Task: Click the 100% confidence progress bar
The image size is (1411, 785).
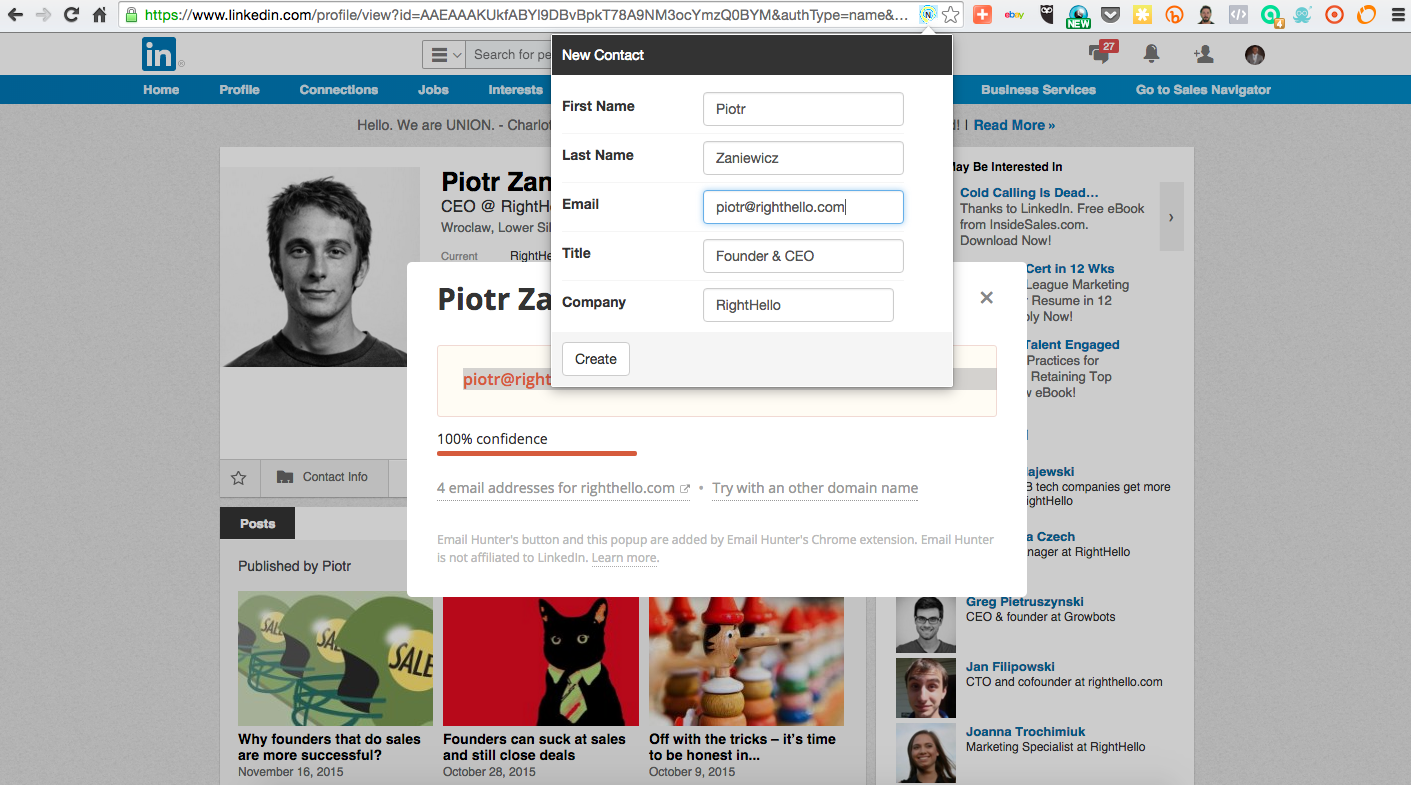Action: (x=537, y=453)
